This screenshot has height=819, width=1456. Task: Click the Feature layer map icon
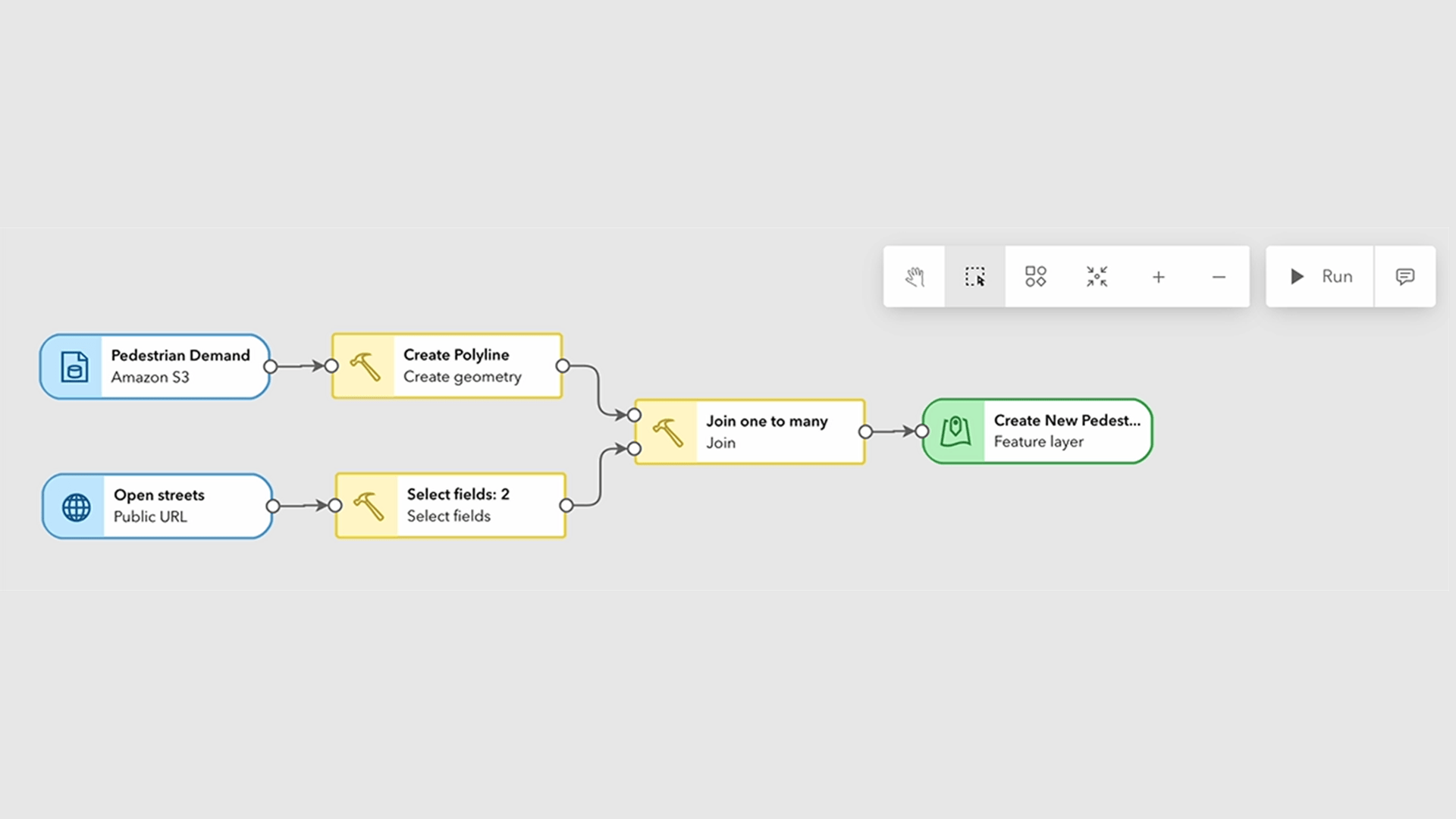coord(955,431)
